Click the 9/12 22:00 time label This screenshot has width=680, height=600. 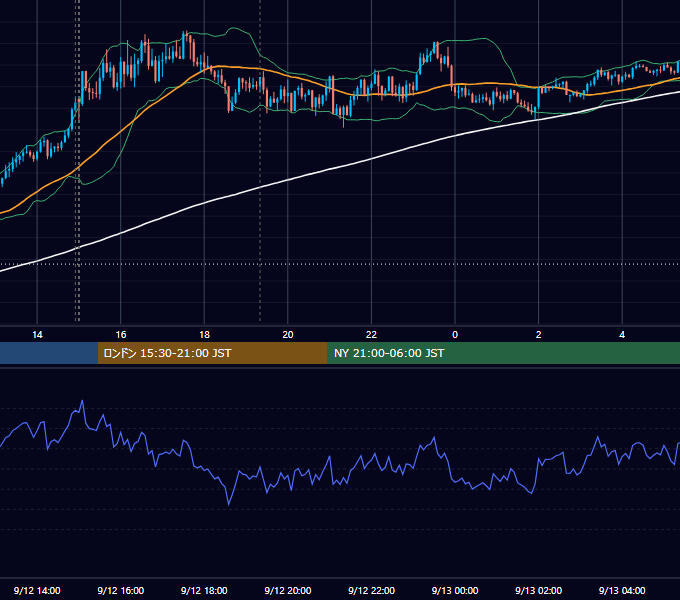(372, 590)
